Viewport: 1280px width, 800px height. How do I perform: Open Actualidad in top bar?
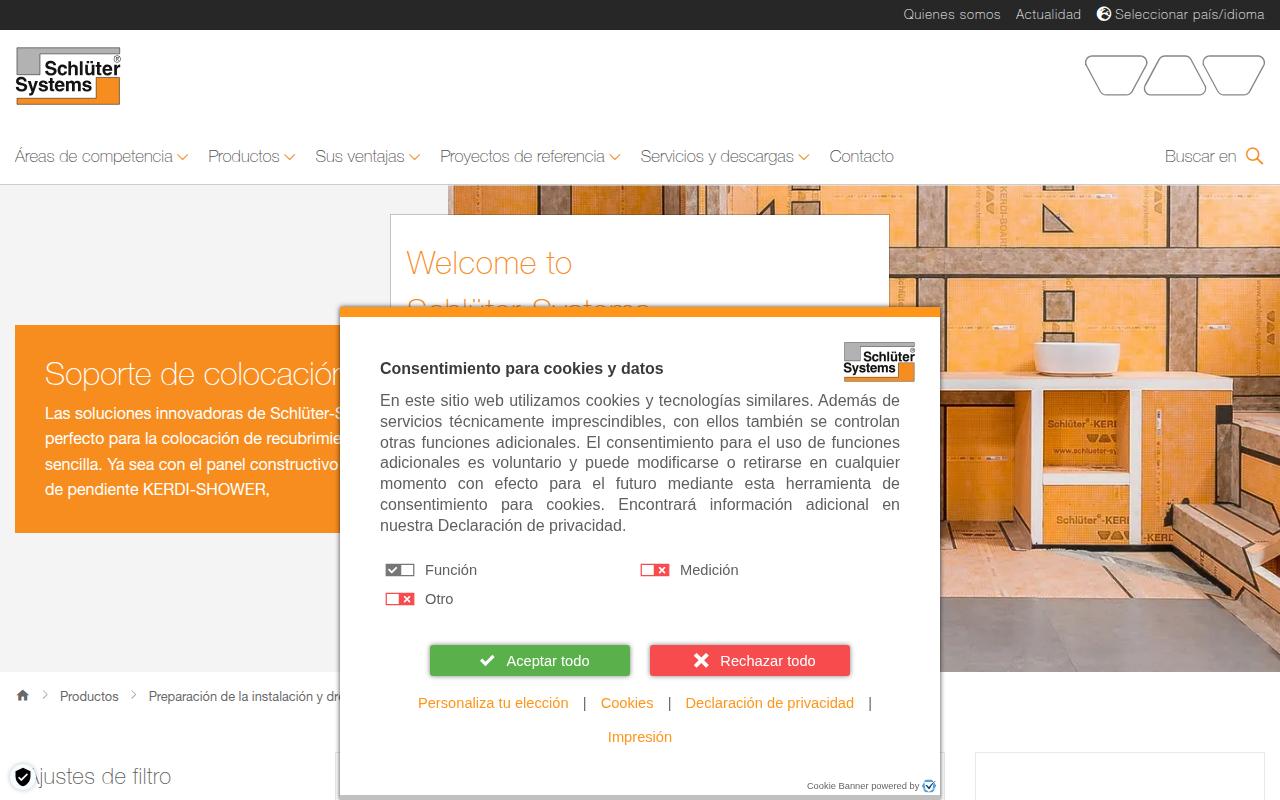coord(1048,14)
